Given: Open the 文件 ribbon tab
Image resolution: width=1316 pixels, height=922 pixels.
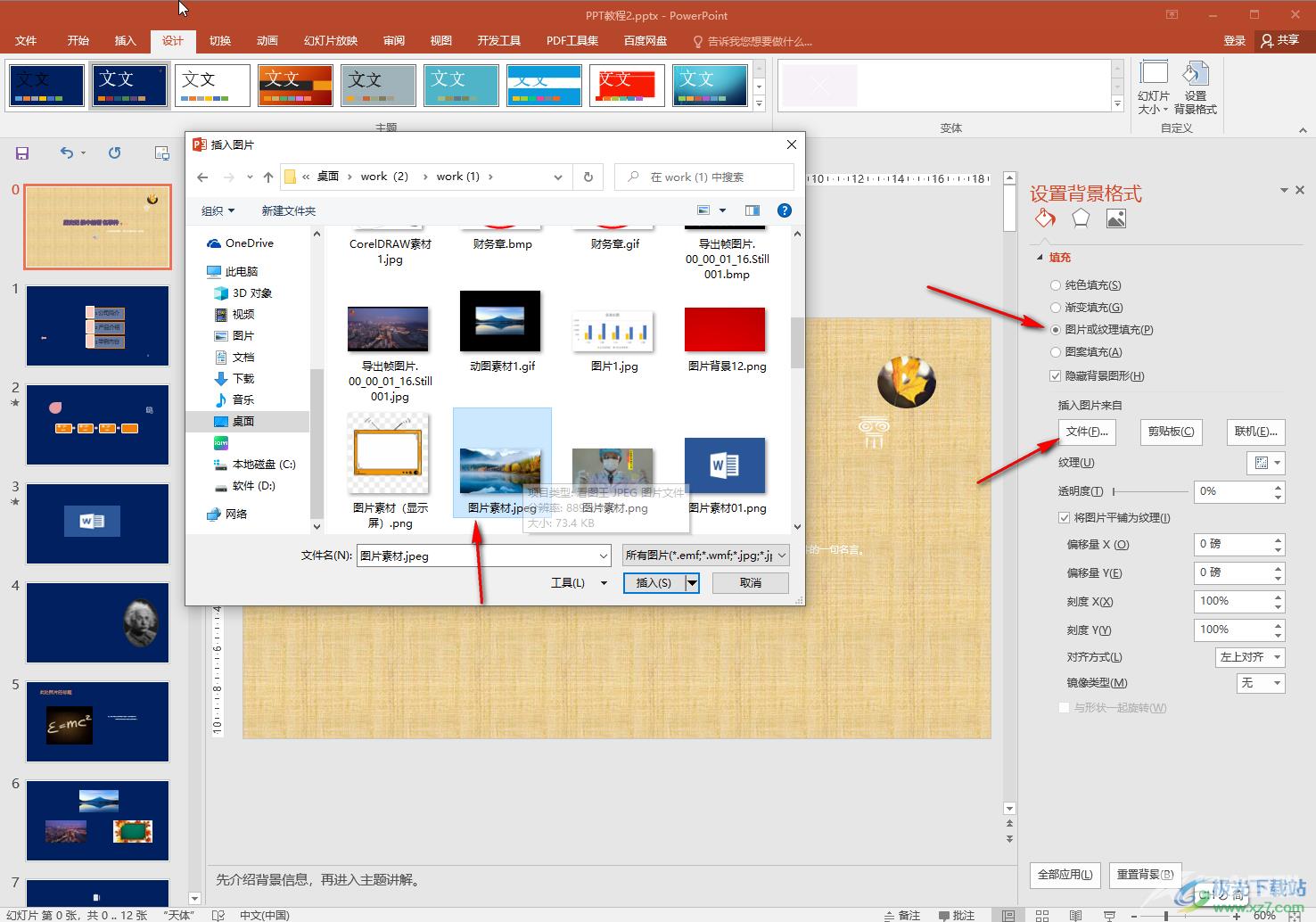Looking at the screenshot, I should [x=26, y=41].
